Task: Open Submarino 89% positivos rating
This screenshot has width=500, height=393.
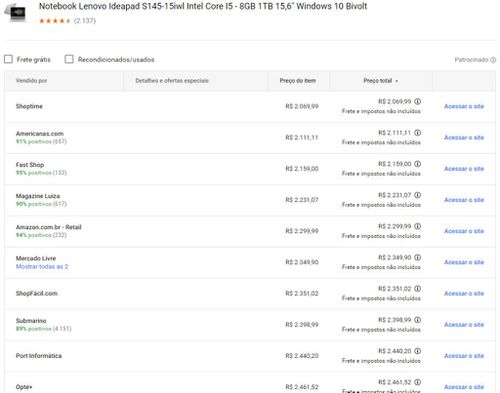Action: 44,329
